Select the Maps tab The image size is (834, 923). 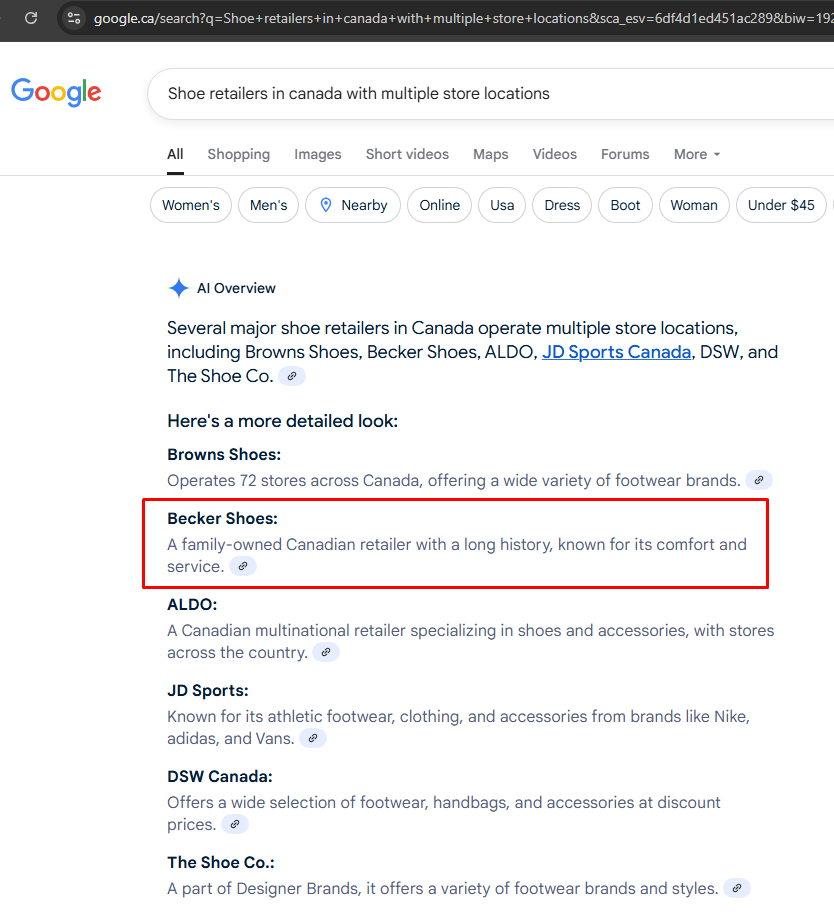click(x=490, y=154)
